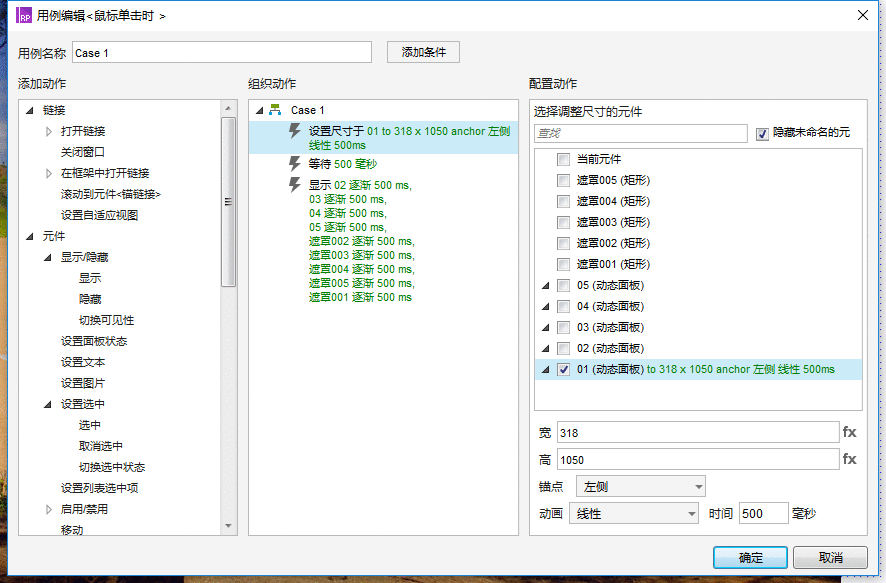
Task: Click the 高 field with 1050
Action: pyautogui.click(x=698, y=459)
